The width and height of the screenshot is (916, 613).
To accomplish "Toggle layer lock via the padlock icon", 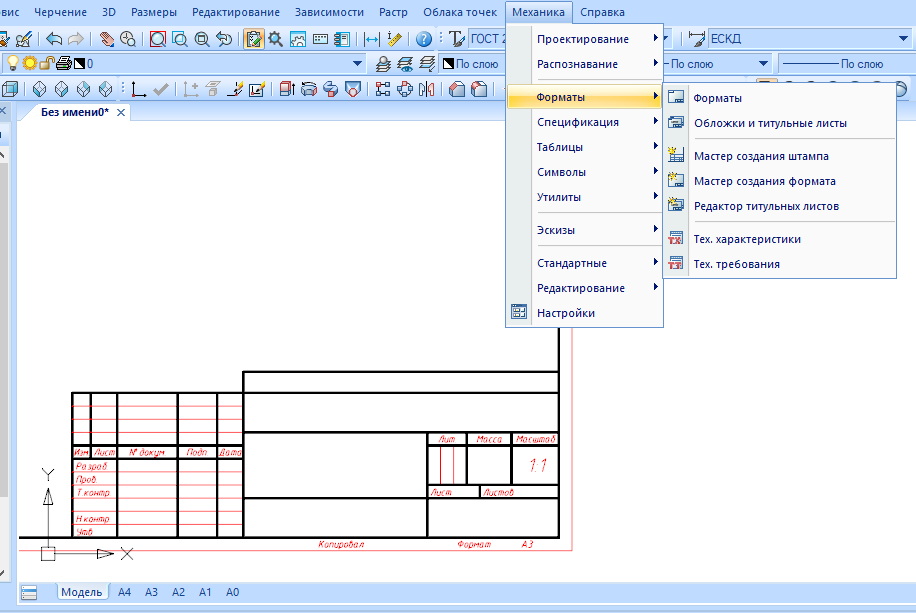I will click(x=47, y=63).
